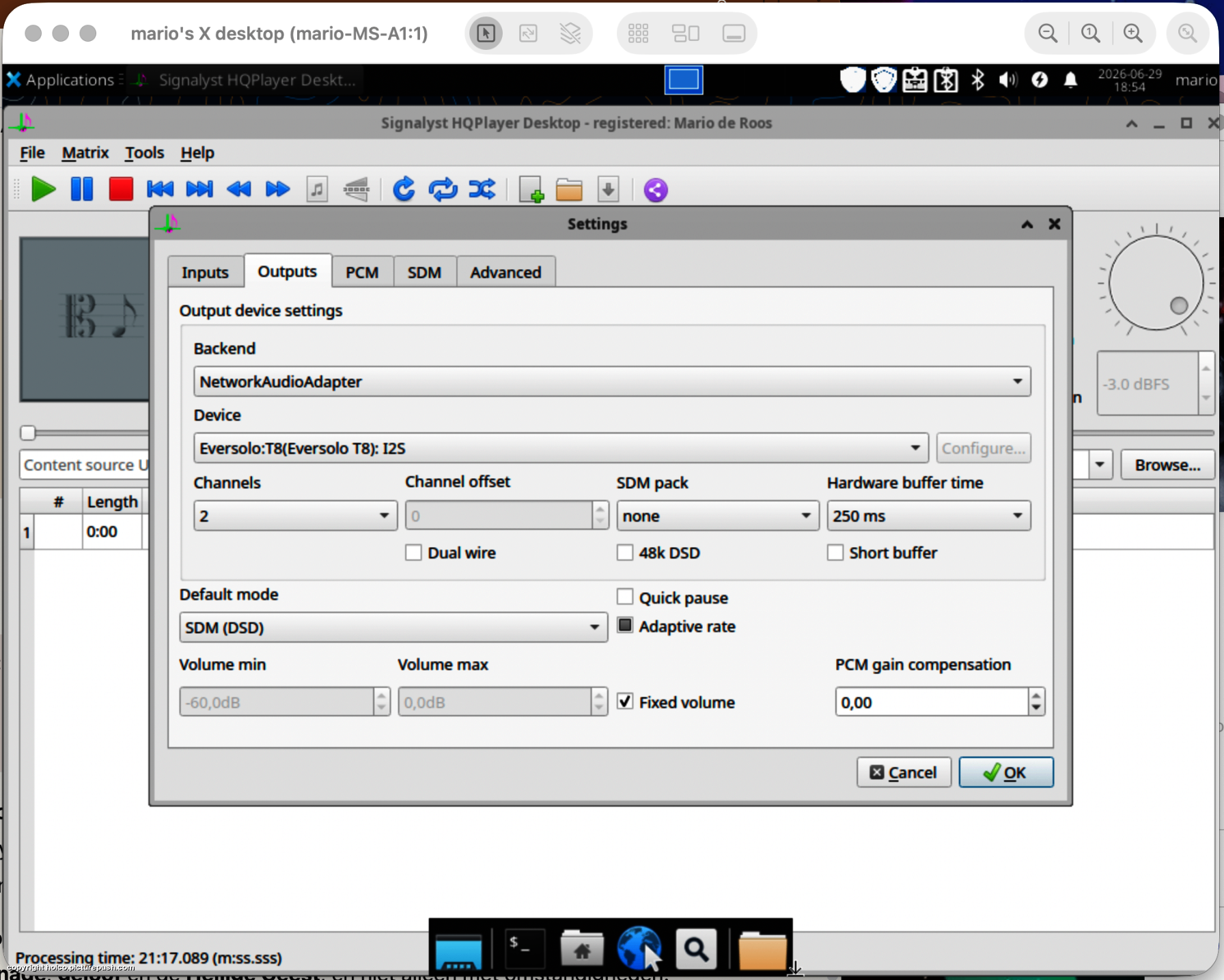Skip to previous track
This screenshot has height=980, width=1224.
click(x=161, y=189)
